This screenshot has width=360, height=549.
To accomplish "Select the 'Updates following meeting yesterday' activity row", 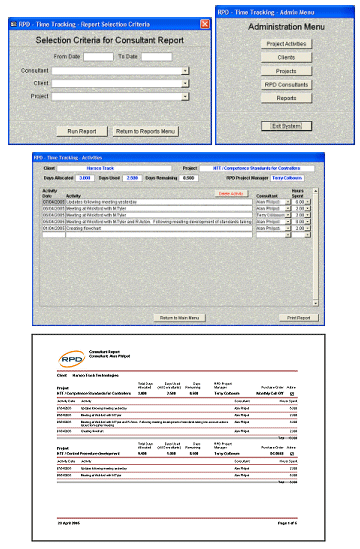I will [159, 202].
